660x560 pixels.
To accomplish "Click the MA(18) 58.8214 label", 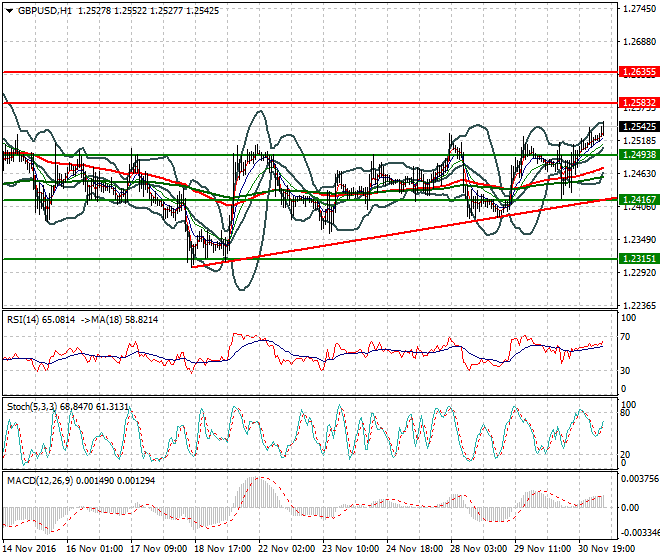I will pyautogui.click(x=125, y=320).
